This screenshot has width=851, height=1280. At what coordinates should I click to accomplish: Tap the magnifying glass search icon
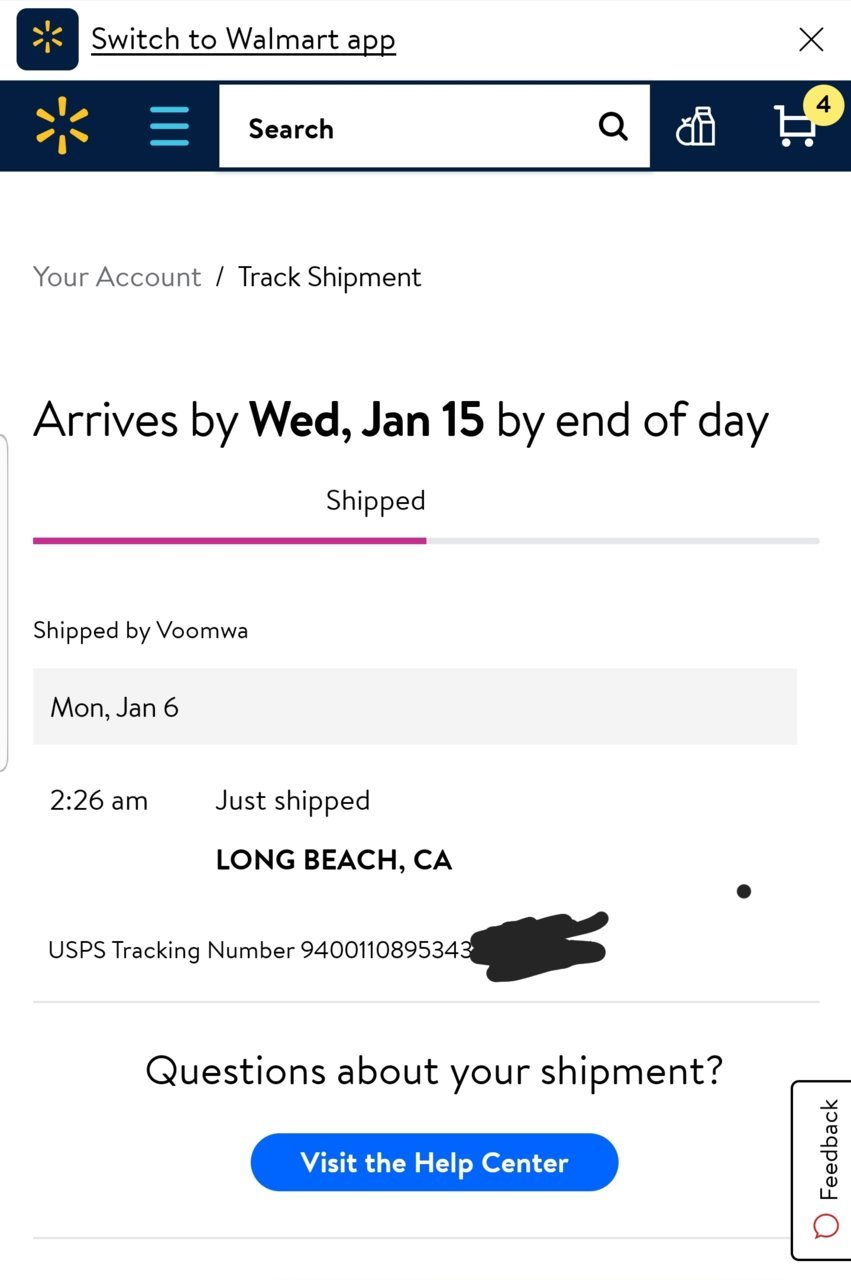coord(613,127)
